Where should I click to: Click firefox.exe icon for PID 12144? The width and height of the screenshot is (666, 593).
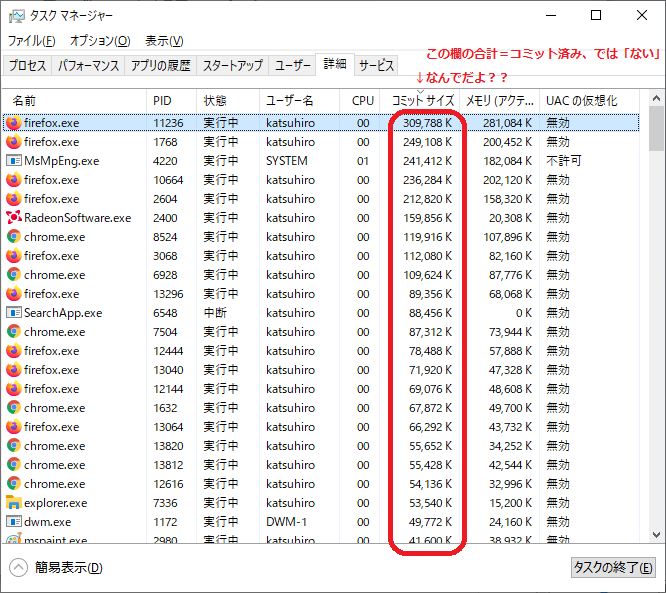pyautogui.click(x=14, y=389)
